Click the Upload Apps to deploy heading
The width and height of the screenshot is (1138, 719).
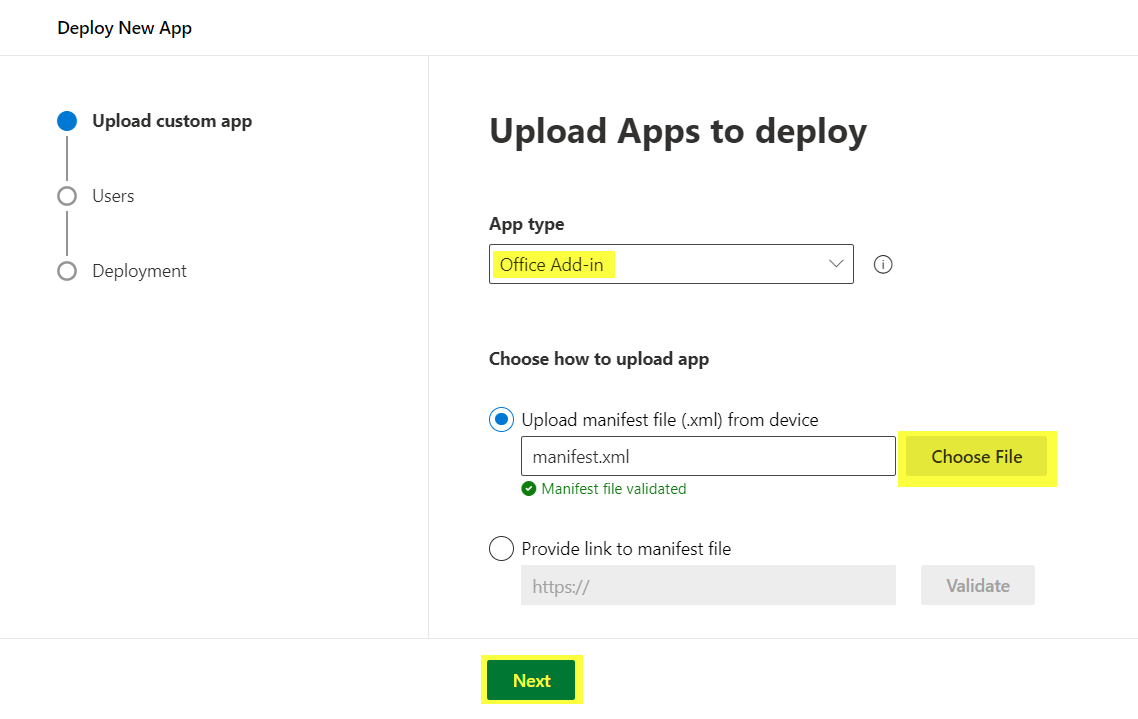coord(678,132)
